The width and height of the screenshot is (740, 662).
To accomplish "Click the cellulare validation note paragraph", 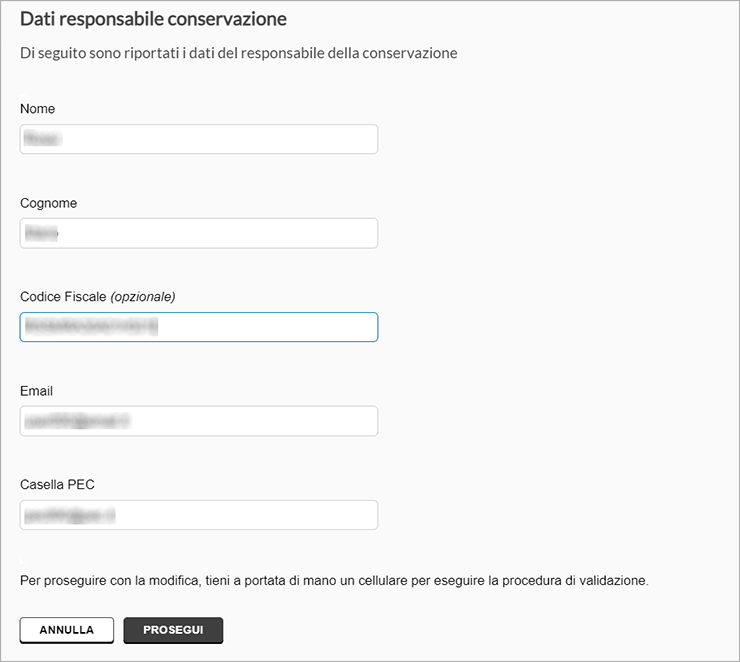I will pyautogui.click(x=334, y=580).
